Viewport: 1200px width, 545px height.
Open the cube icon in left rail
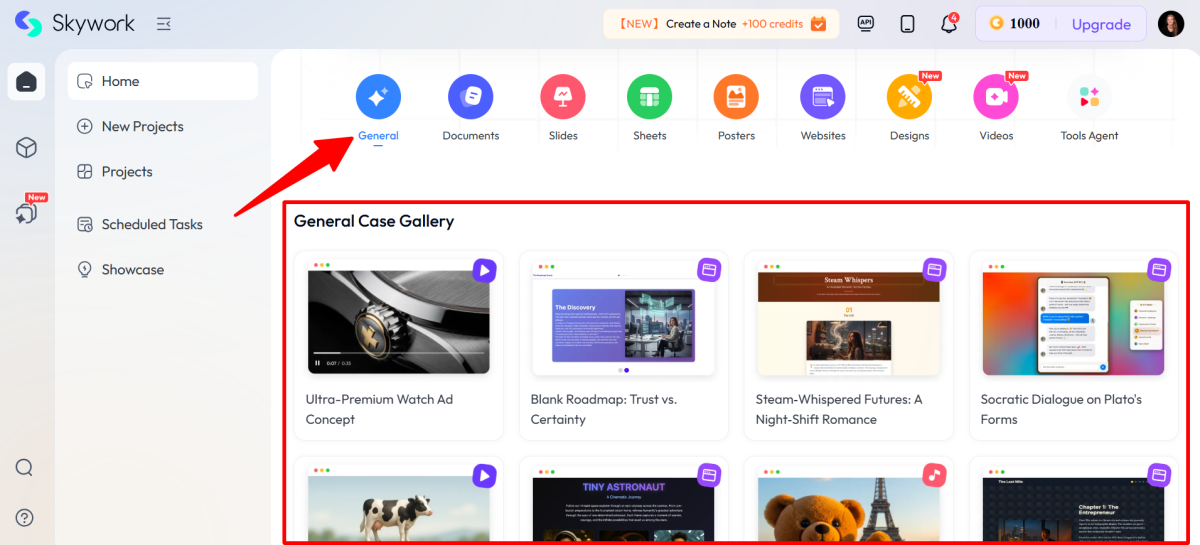[27, 148]
